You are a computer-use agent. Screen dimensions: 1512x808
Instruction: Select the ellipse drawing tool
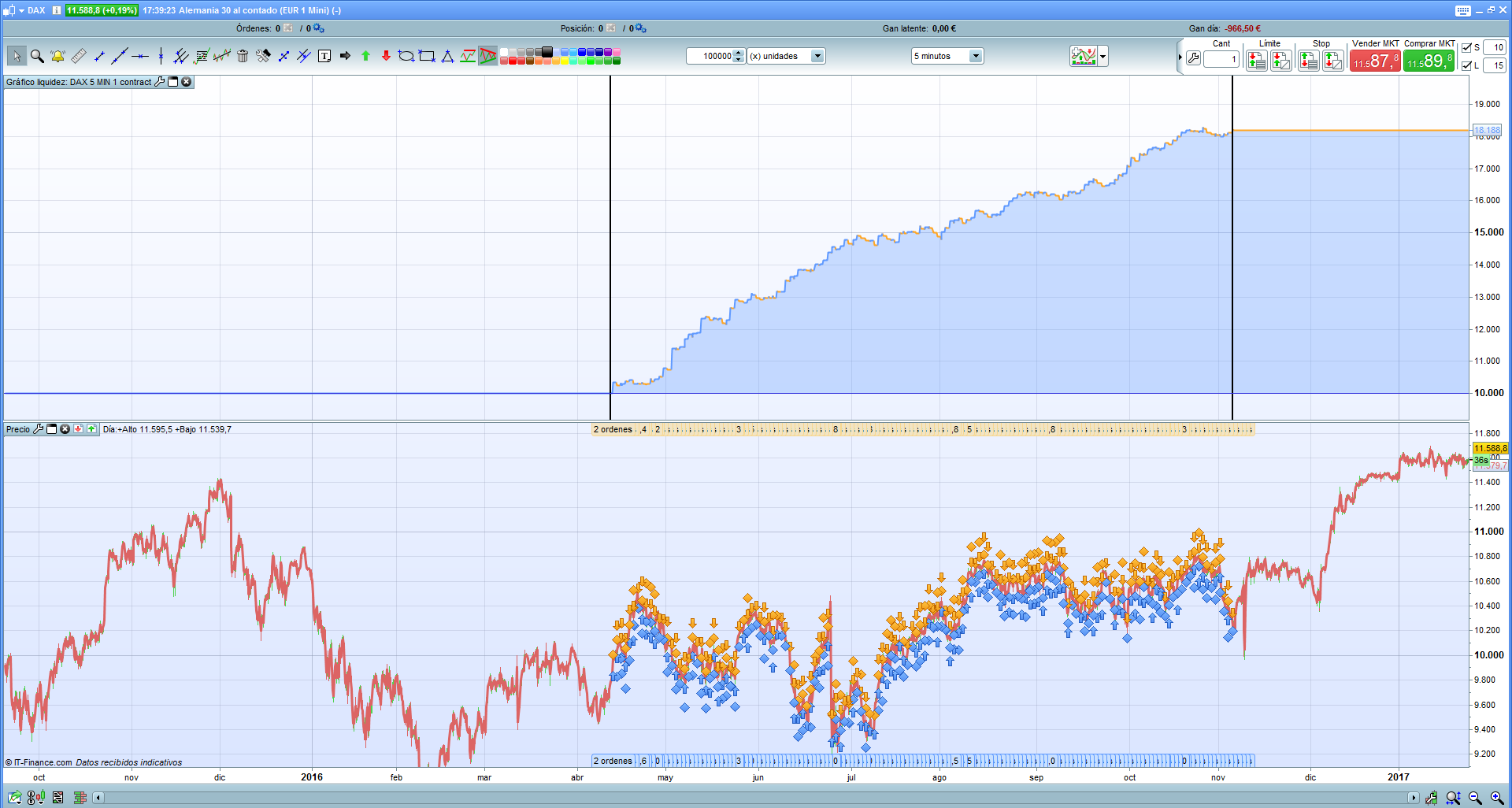tap(406, 56)
